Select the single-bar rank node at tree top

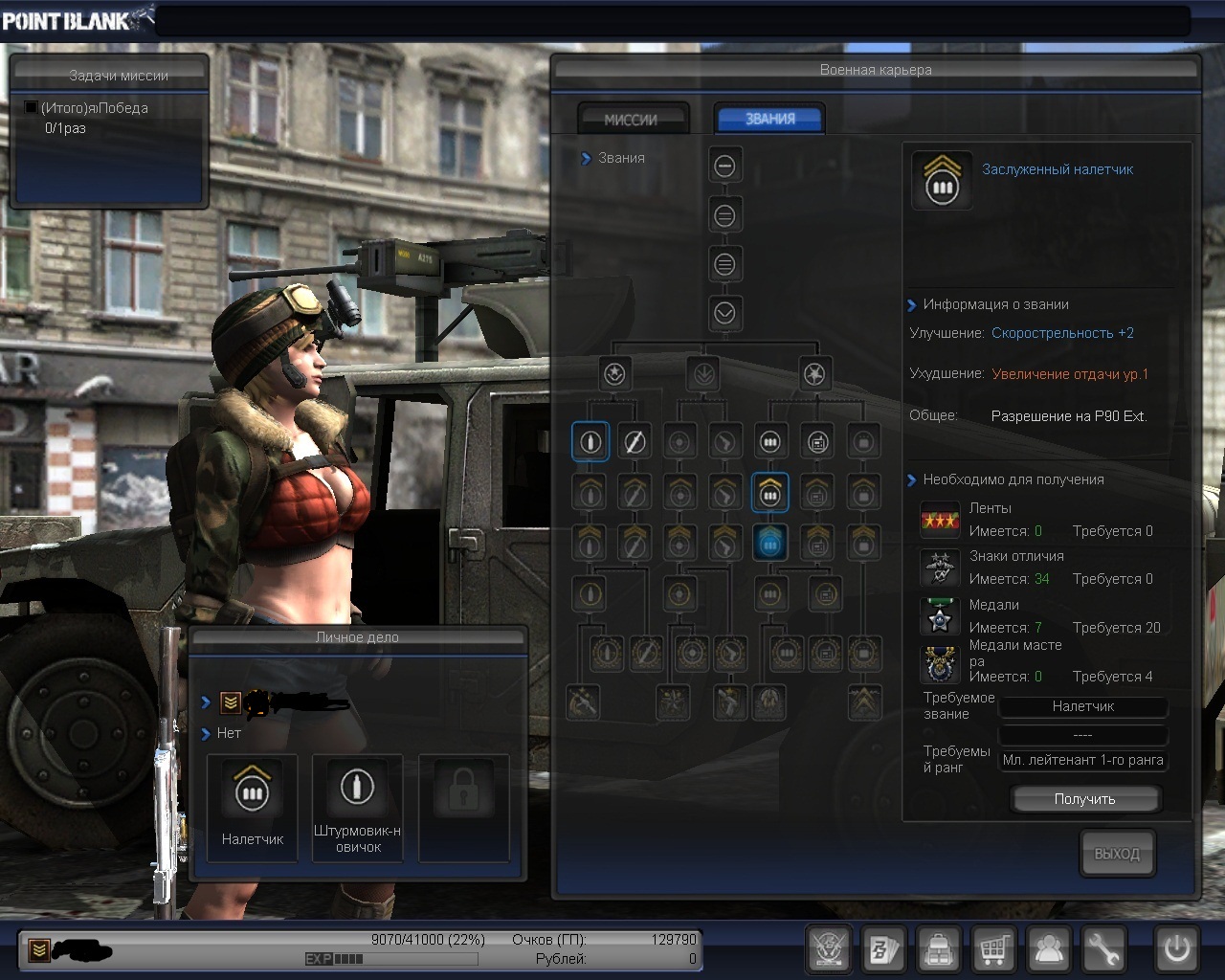tap(724, 166)
